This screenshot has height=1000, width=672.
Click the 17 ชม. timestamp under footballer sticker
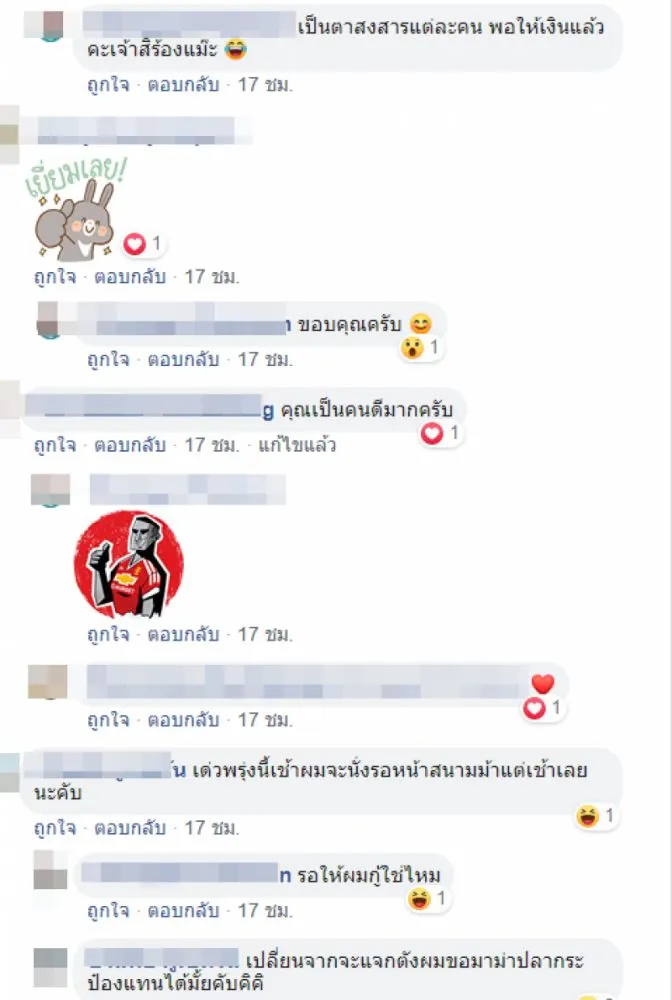coord(265,635)
